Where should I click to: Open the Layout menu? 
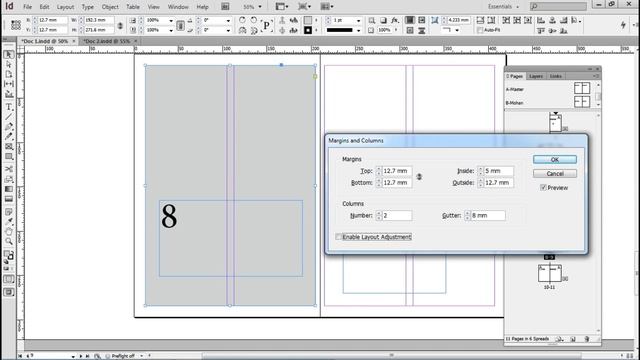click(65, 7)
